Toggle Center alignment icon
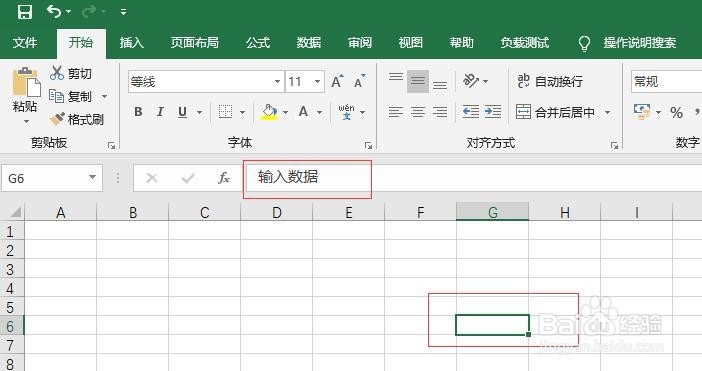Viewport: 702px width, 371px height. [x=418, y=111]
